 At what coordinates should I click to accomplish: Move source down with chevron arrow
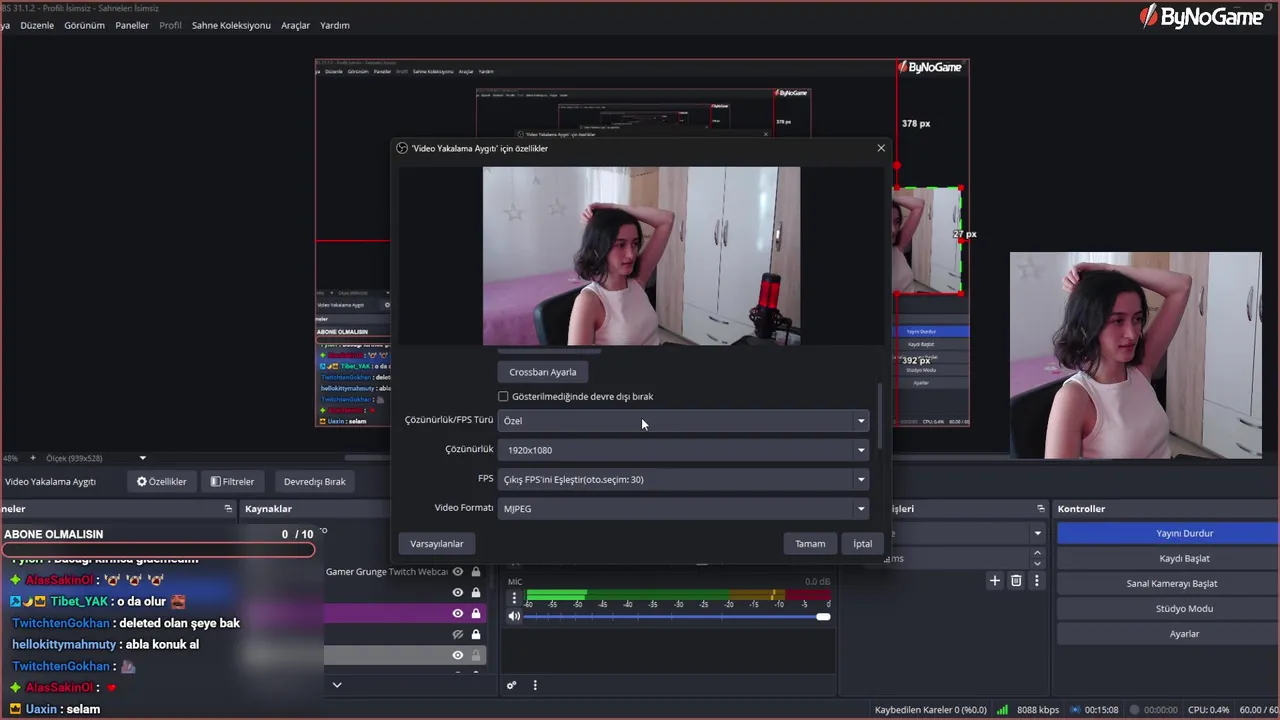click(337, 685)
